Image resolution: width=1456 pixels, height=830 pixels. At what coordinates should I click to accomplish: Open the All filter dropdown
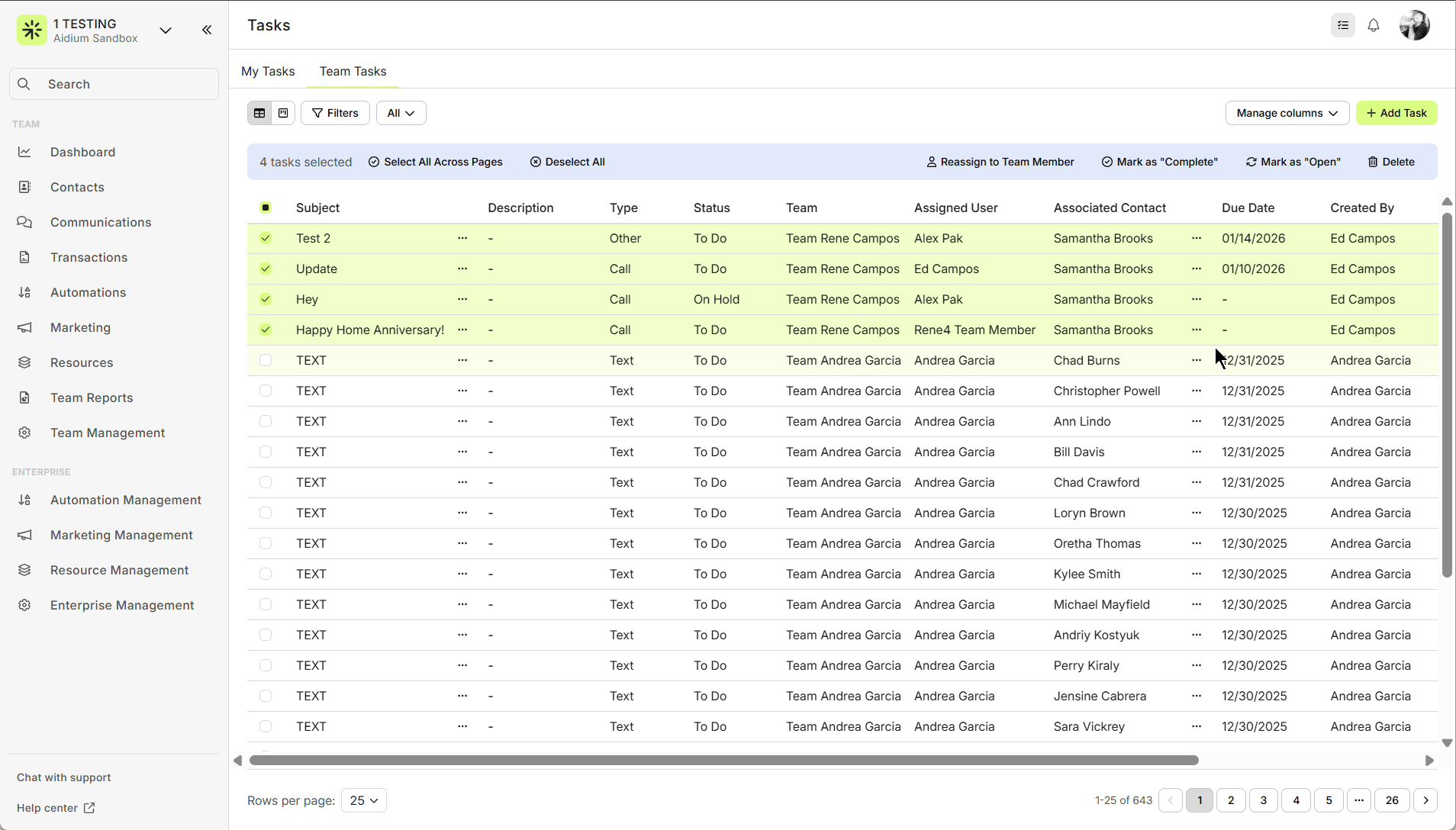tap(401, 113)
